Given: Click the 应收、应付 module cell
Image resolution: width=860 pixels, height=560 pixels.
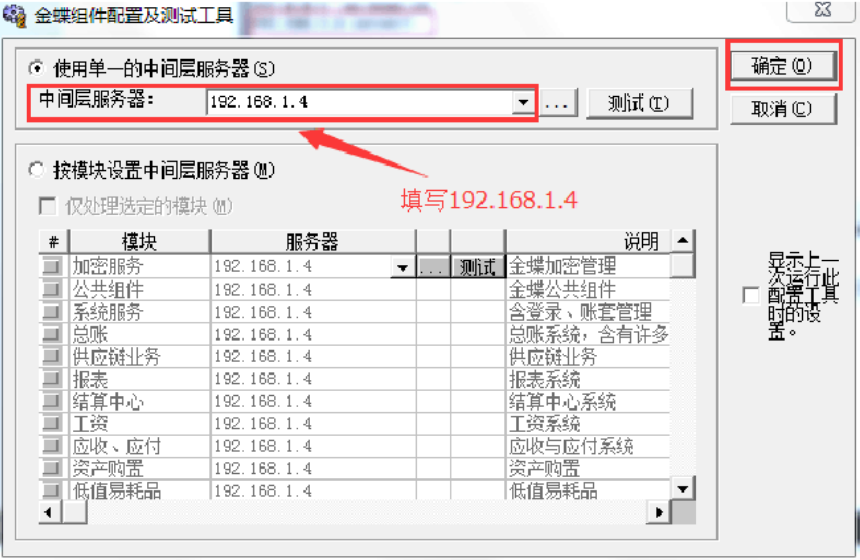Looking at the screenshot, I should tap(139, 446).
